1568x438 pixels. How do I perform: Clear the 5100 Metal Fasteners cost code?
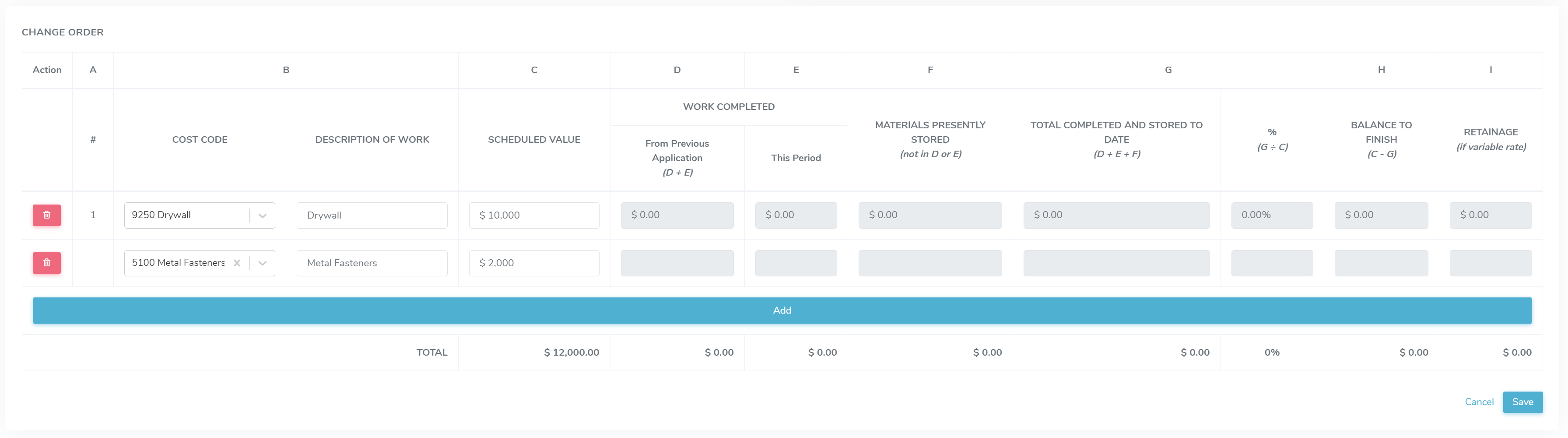tap(237, 263)
